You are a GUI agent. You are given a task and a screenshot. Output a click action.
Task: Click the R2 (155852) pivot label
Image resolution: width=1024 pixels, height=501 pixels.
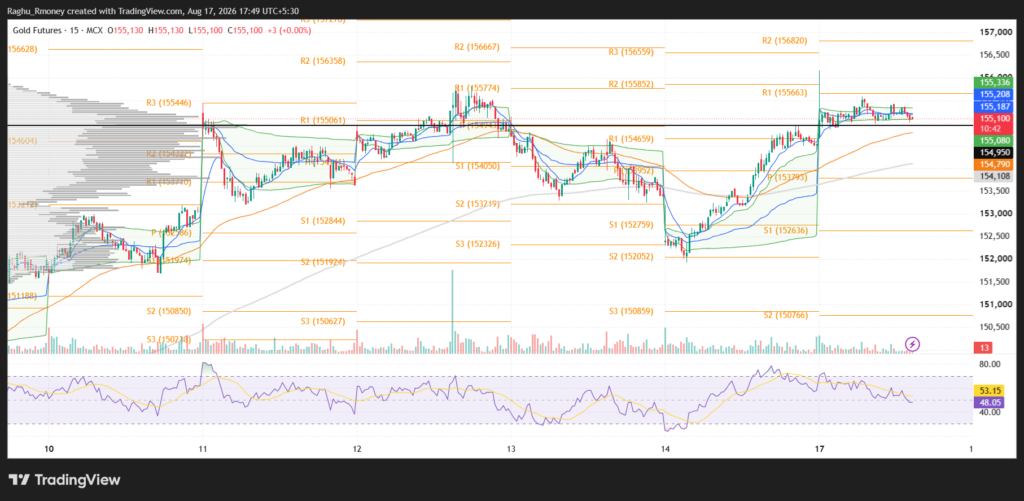click(633, 84)
